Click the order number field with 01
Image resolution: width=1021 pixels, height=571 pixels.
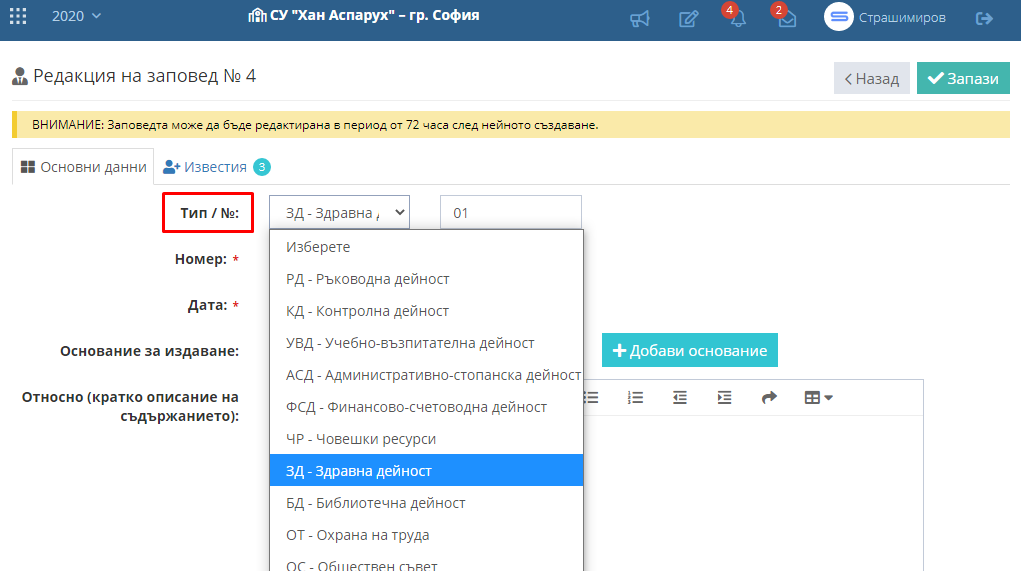pyautogui.click(x=510, y=213)
